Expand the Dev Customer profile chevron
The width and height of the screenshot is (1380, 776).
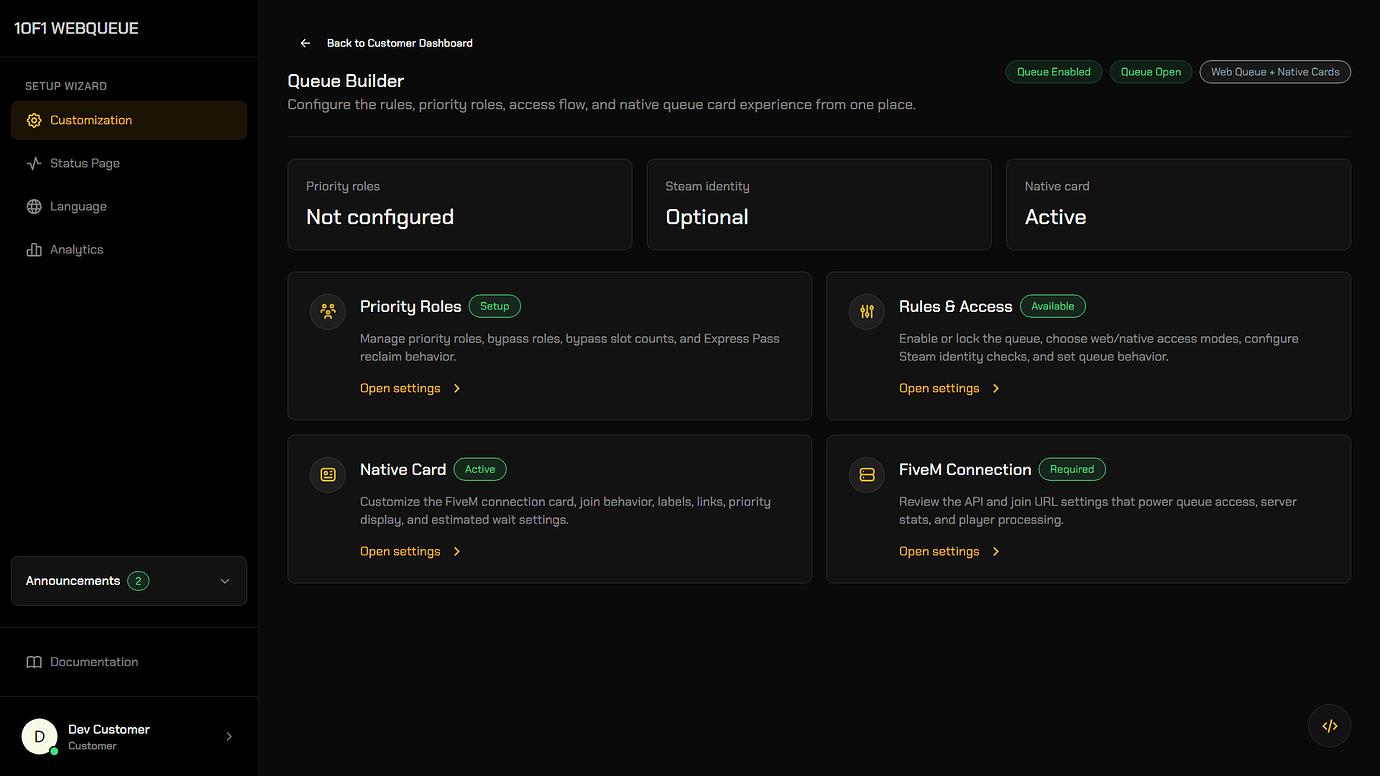(x=229, y=737)
